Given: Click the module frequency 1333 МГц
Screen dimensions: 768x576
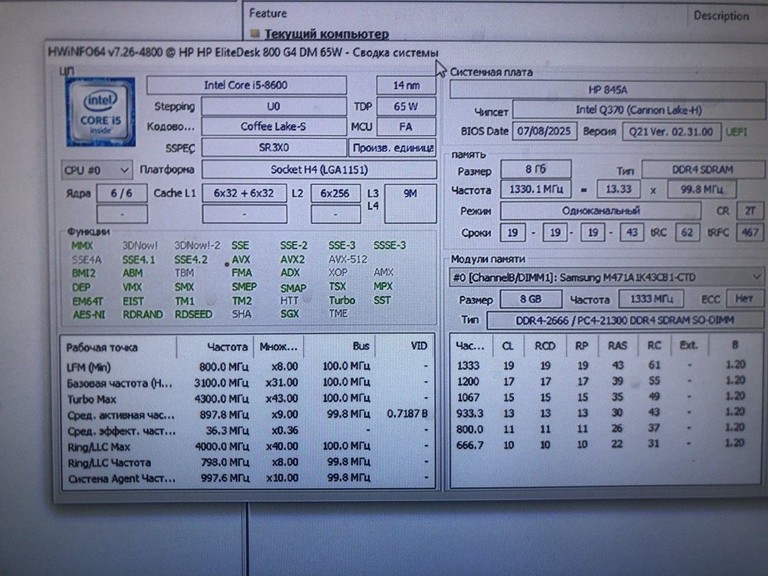Looking at the screenshot, I should click(x=651, y=298).
